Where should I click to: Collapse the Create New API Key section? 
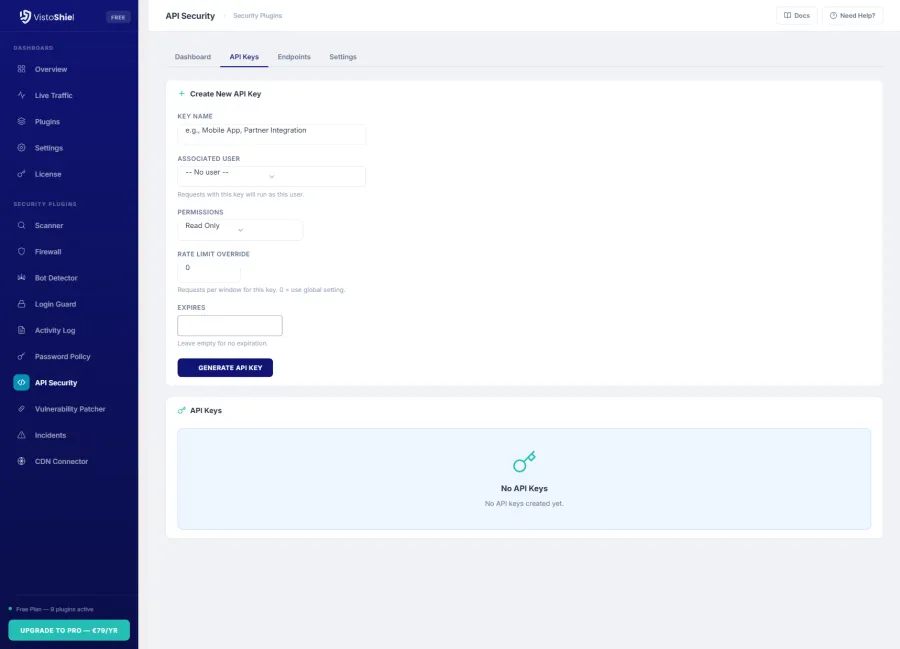221,93
